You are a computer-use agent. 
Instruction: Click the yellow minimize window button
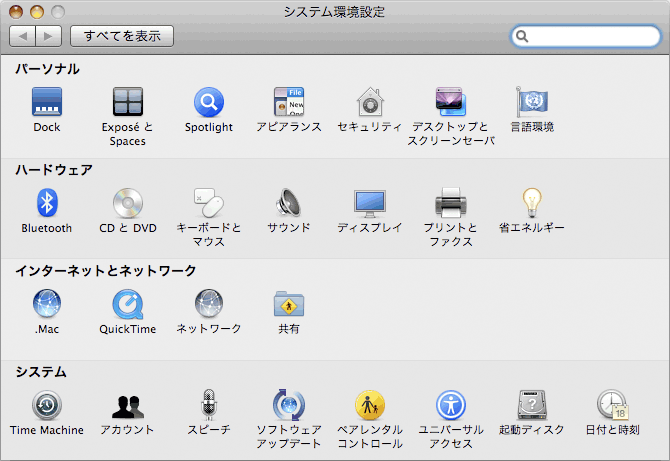click(x=37, y=12)
